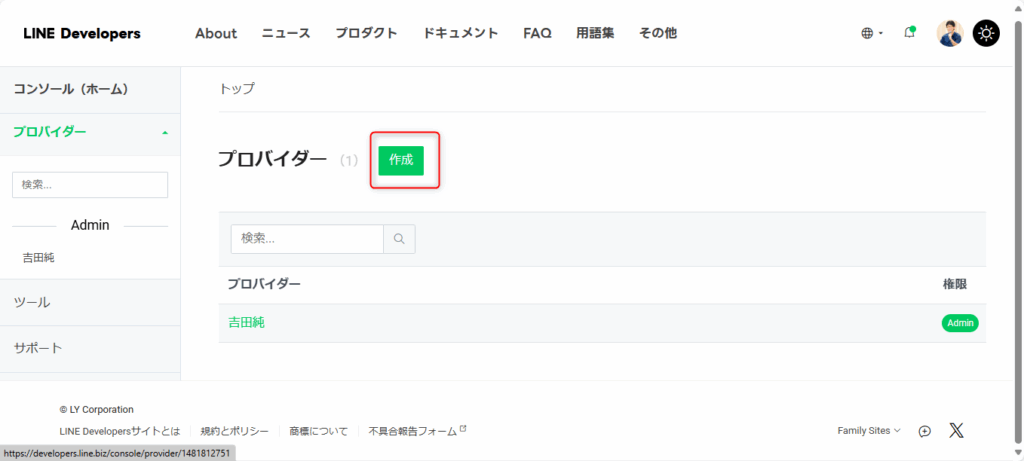Focus the main provider 検索 input field
Screen dimensions: 1024x461
tap(307, 239)
